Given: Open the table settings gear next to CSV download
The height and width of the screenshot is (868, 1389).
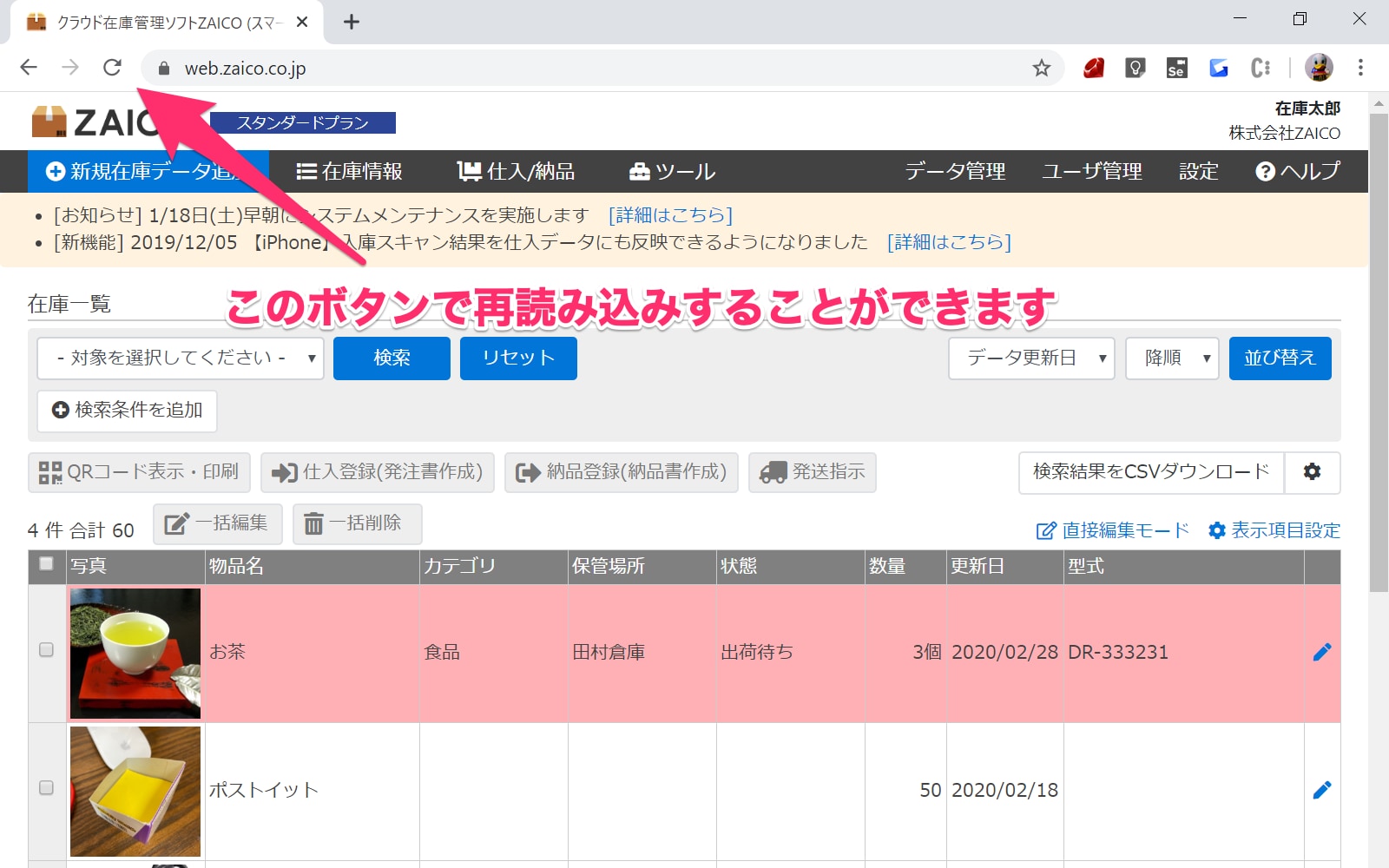Looking at the screenshot, I should pos(1312,471).
